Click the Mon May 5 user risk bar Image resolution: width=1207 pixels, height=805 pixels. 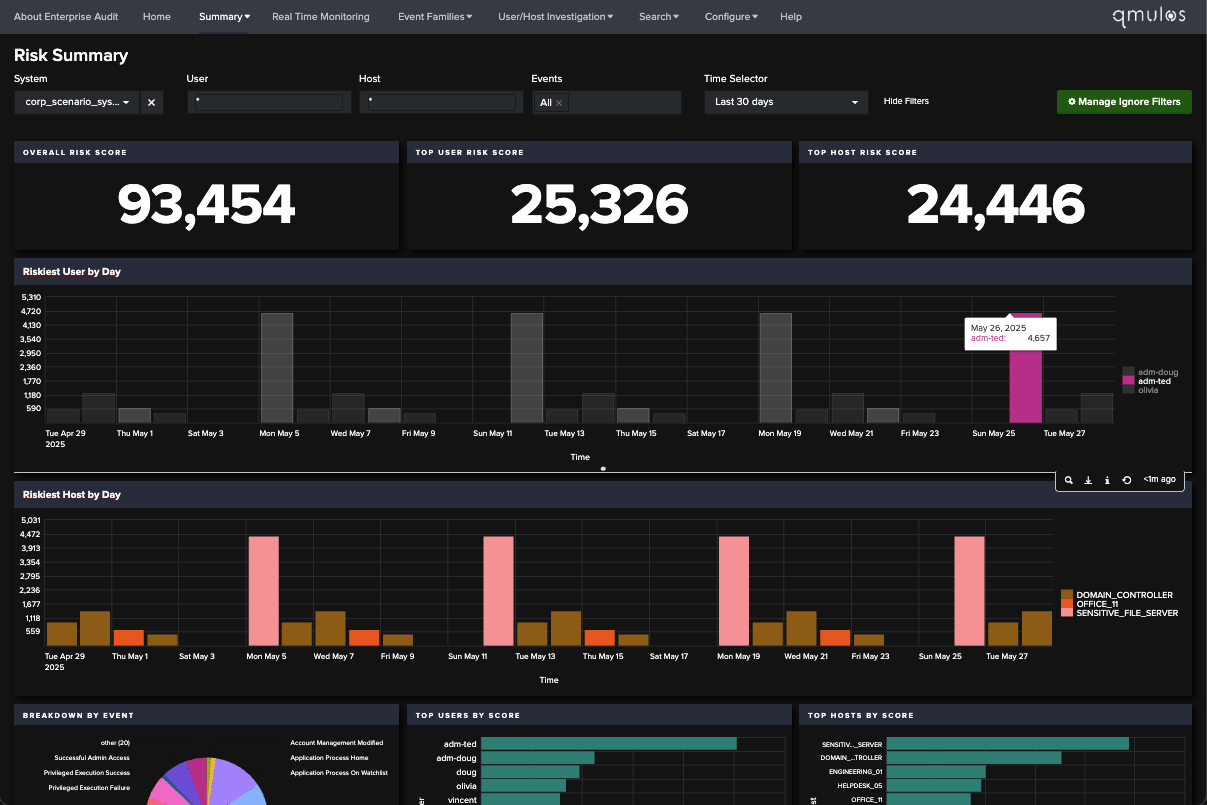pyautogui.click(x=277, y=368)
